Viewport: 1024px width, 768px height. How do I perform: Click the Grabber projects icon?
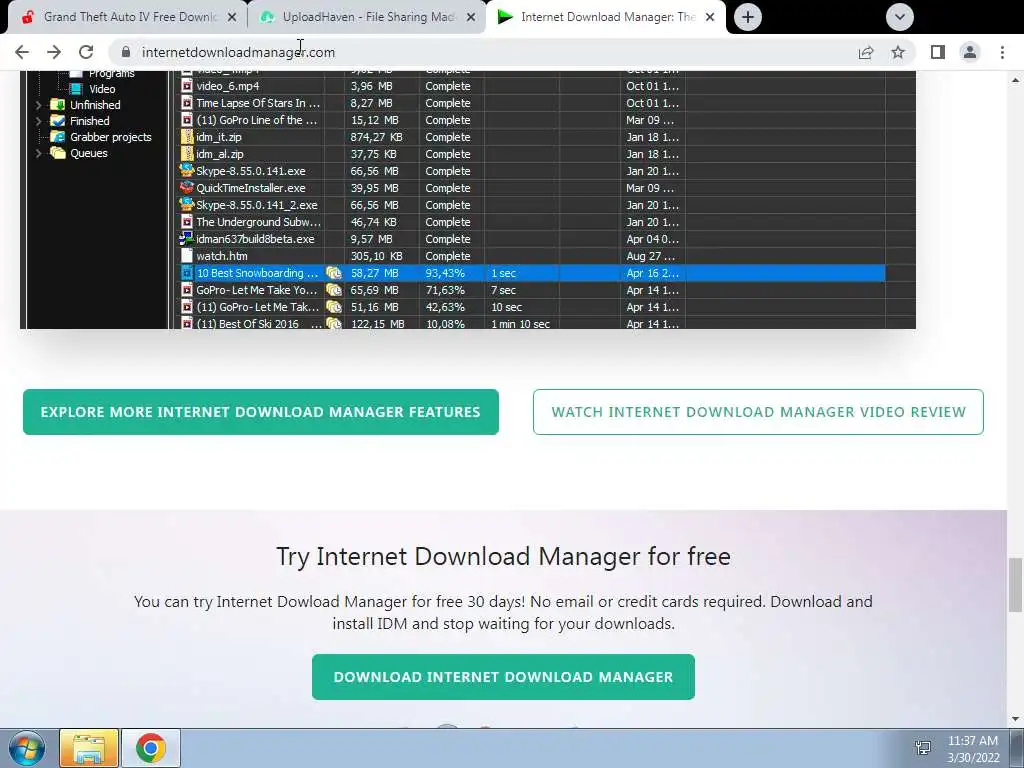point(57,136)
